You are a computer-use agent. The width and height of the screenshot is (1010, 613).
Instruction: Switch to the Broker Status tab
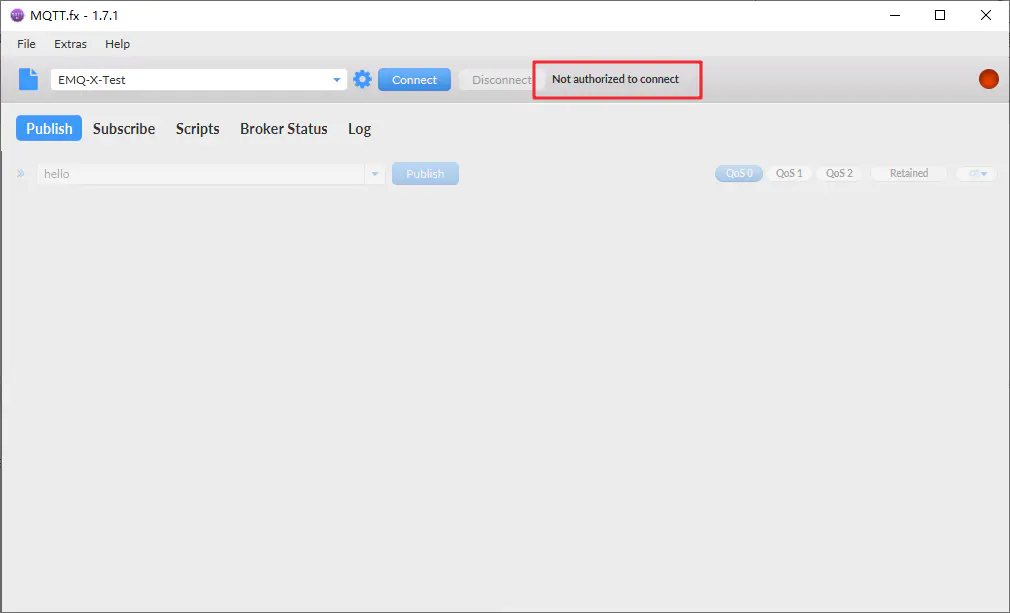point(283,129)
